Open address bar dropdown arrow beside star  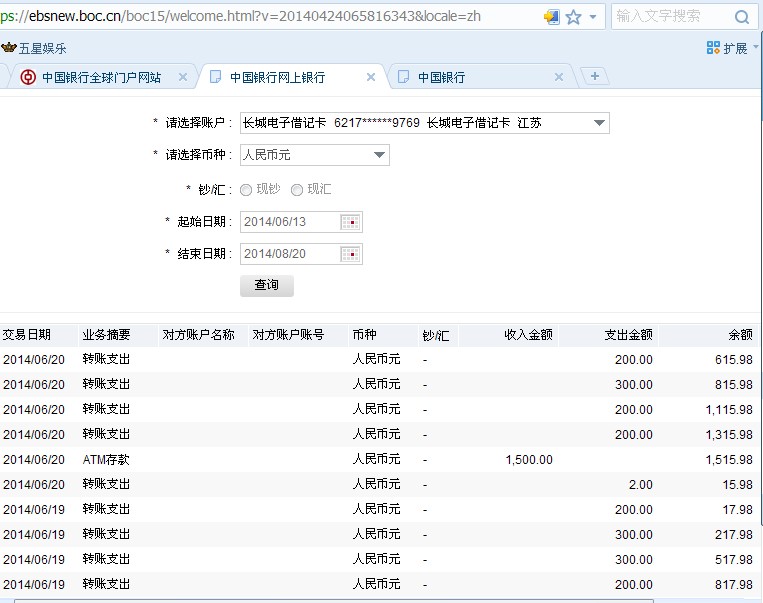593,17
